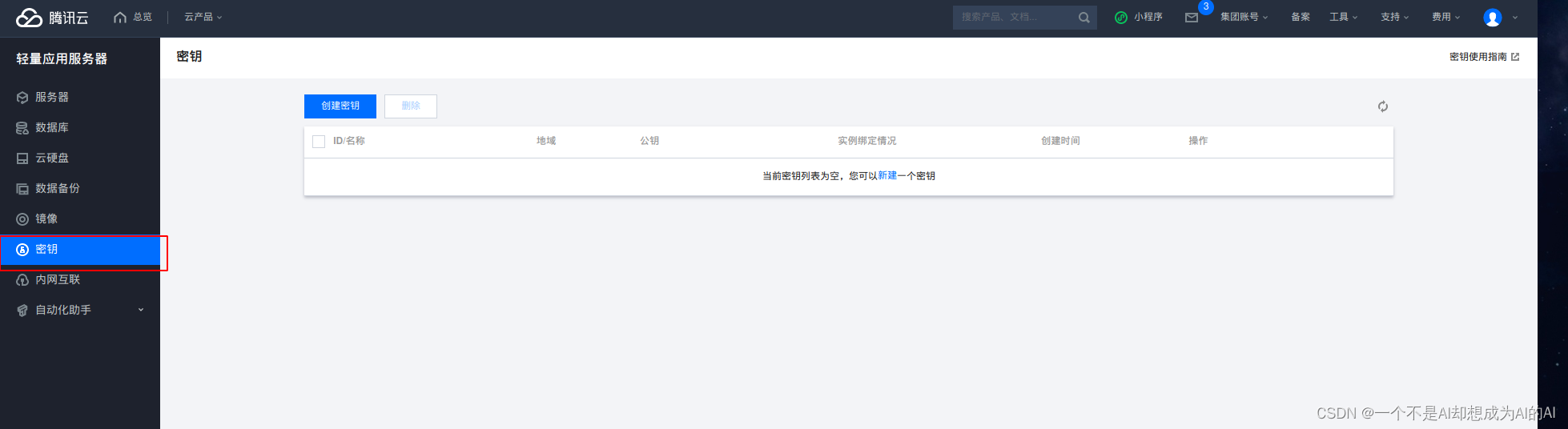This screenshot has width=1568, height=429.
Task: Open the account menu arrow beside avatar
Action: [x=1515, y=18]
